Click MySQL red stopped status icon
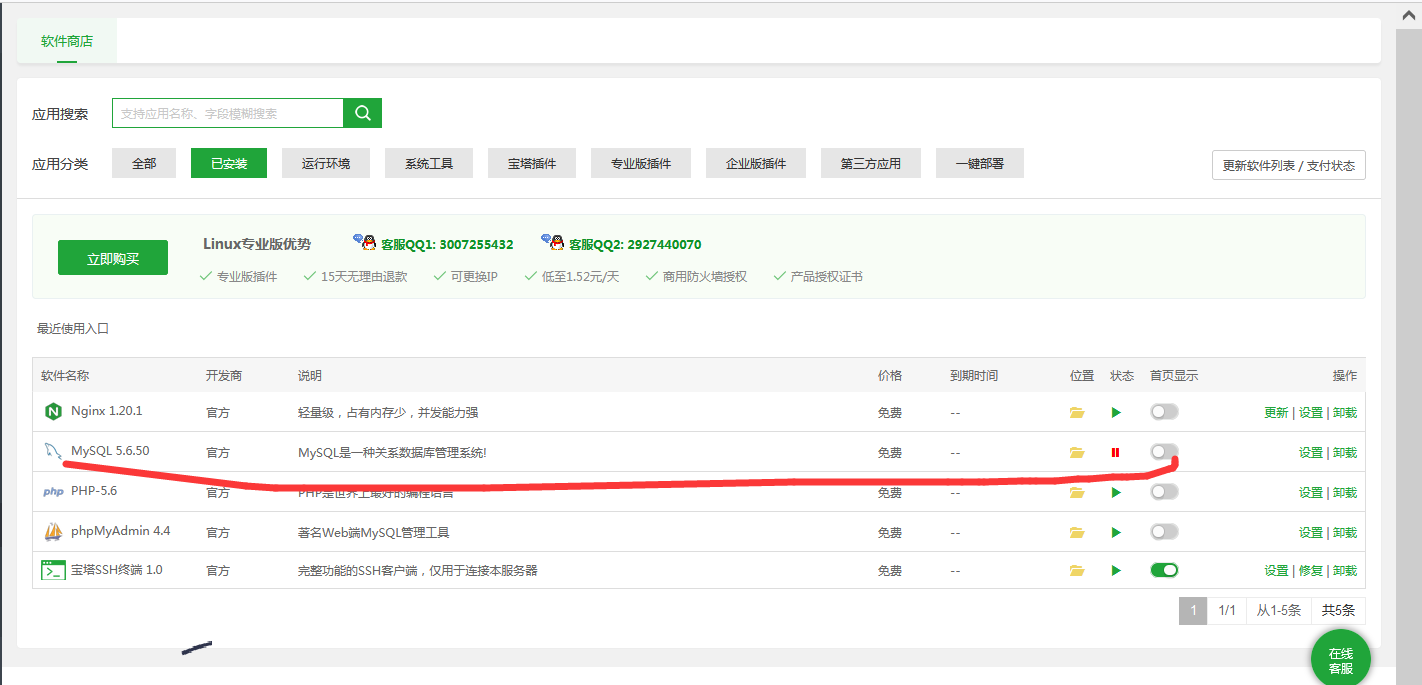 pyautogui.click(x=1115, y=452)
